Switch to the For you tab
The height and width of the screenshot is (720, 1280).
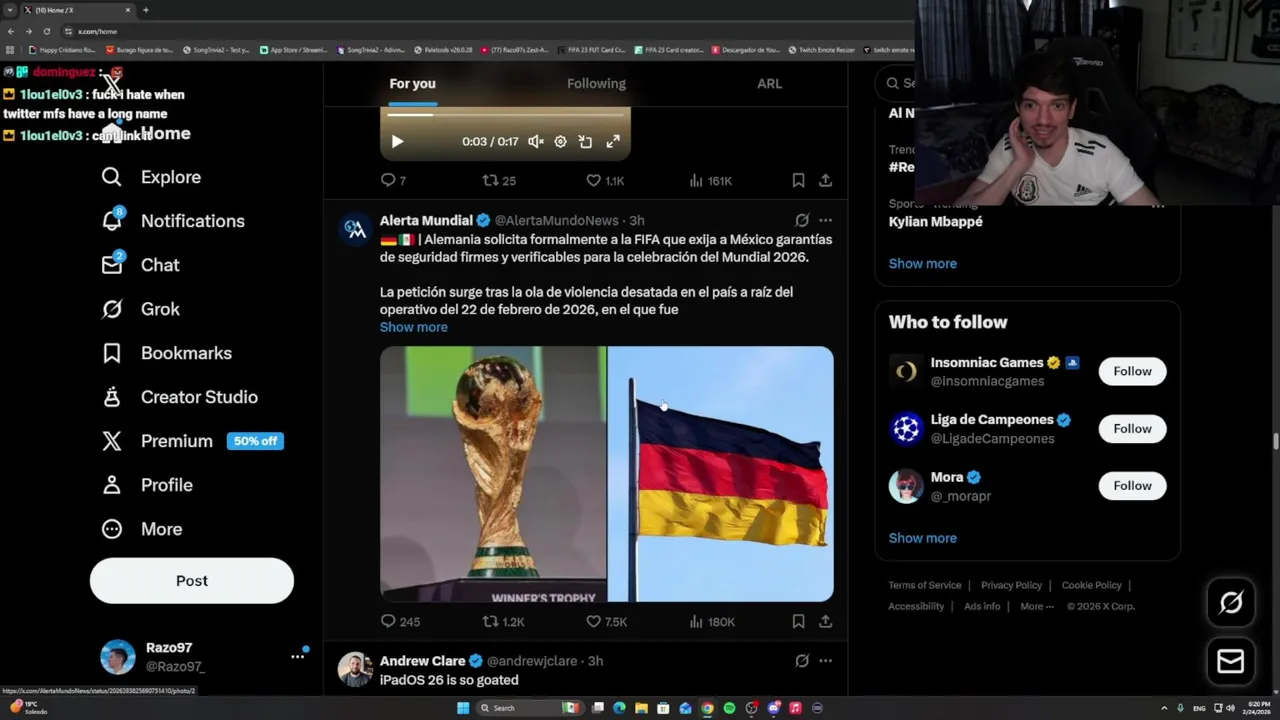(412, 84)
